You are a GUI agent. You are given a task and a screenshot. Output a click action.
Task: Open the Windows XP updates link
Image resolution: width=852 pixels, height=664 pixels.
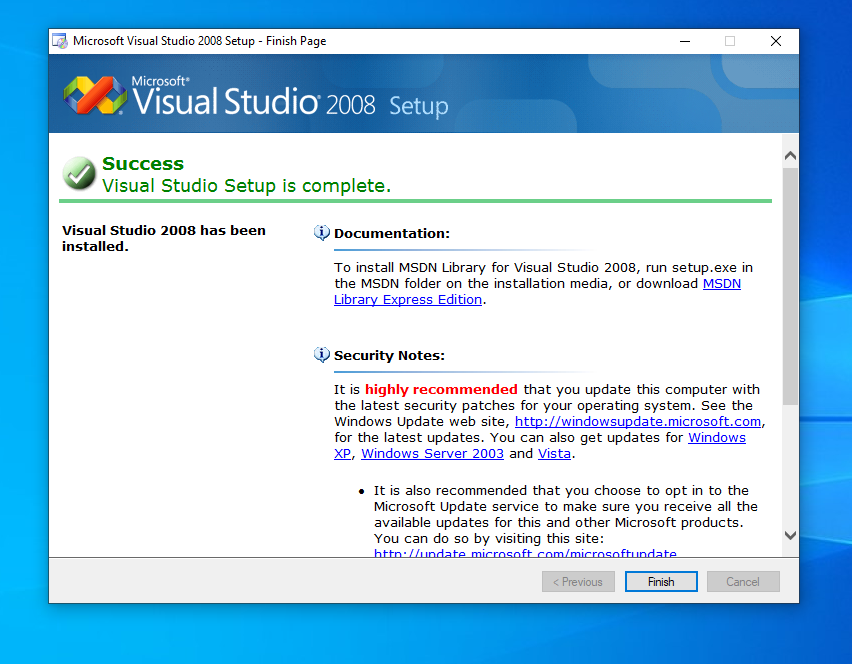click(x=717, y=437)
